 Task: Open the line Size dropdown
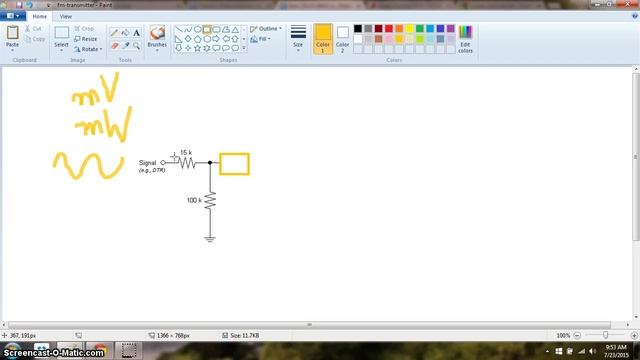coord(298,39)
